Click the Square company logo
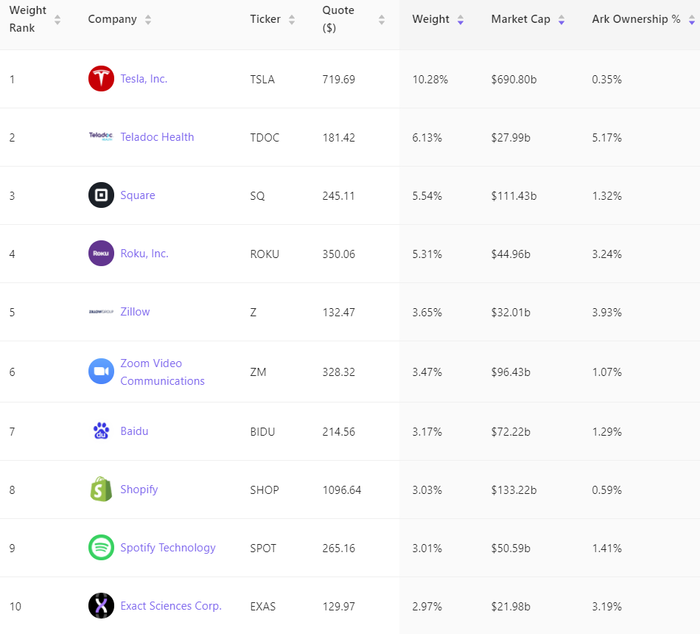 (101, 195)
